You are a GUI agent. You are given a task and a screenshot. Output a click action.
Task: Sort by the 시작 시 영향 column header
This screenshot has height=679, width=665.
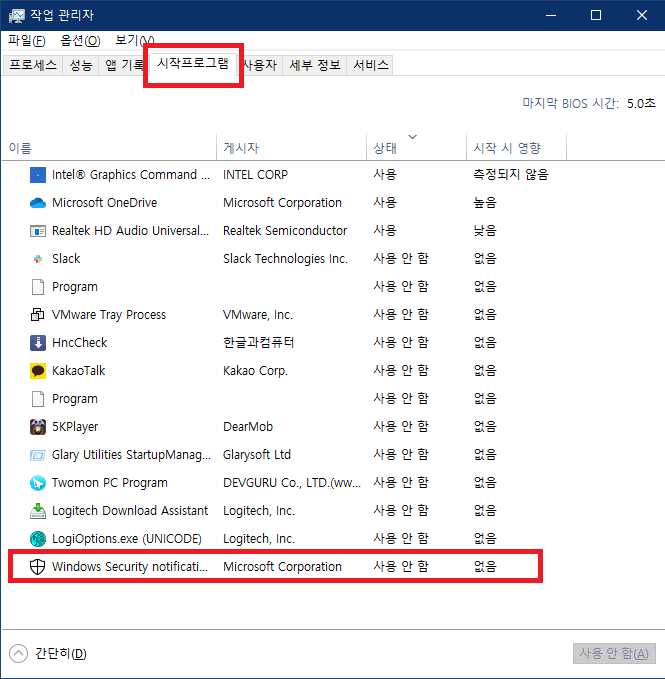517,148
